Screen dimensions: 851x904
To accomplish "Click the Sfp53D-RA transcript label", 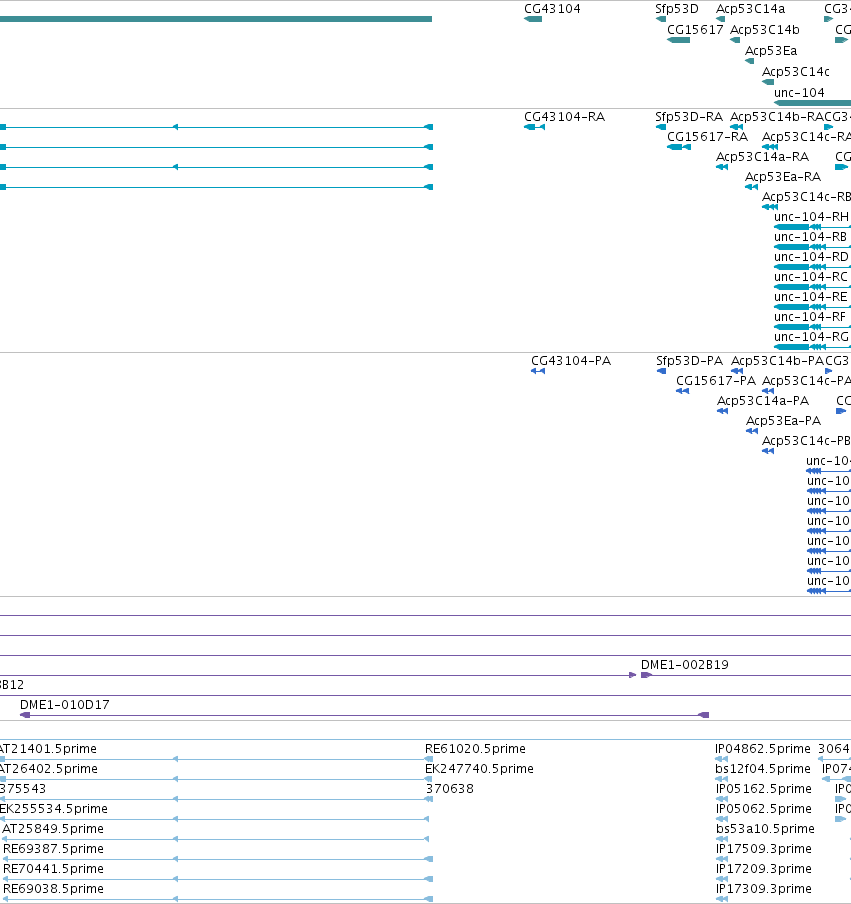I will point(688,116).
